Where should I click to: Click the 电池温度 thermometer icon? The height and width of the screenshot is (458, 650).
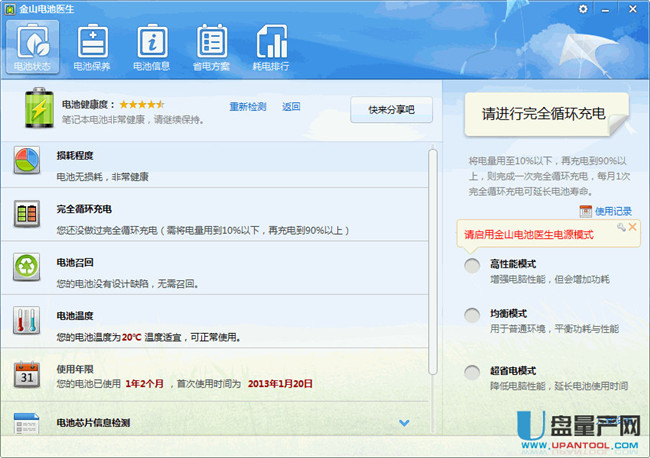pyautogui.click(x=27, y=320)
